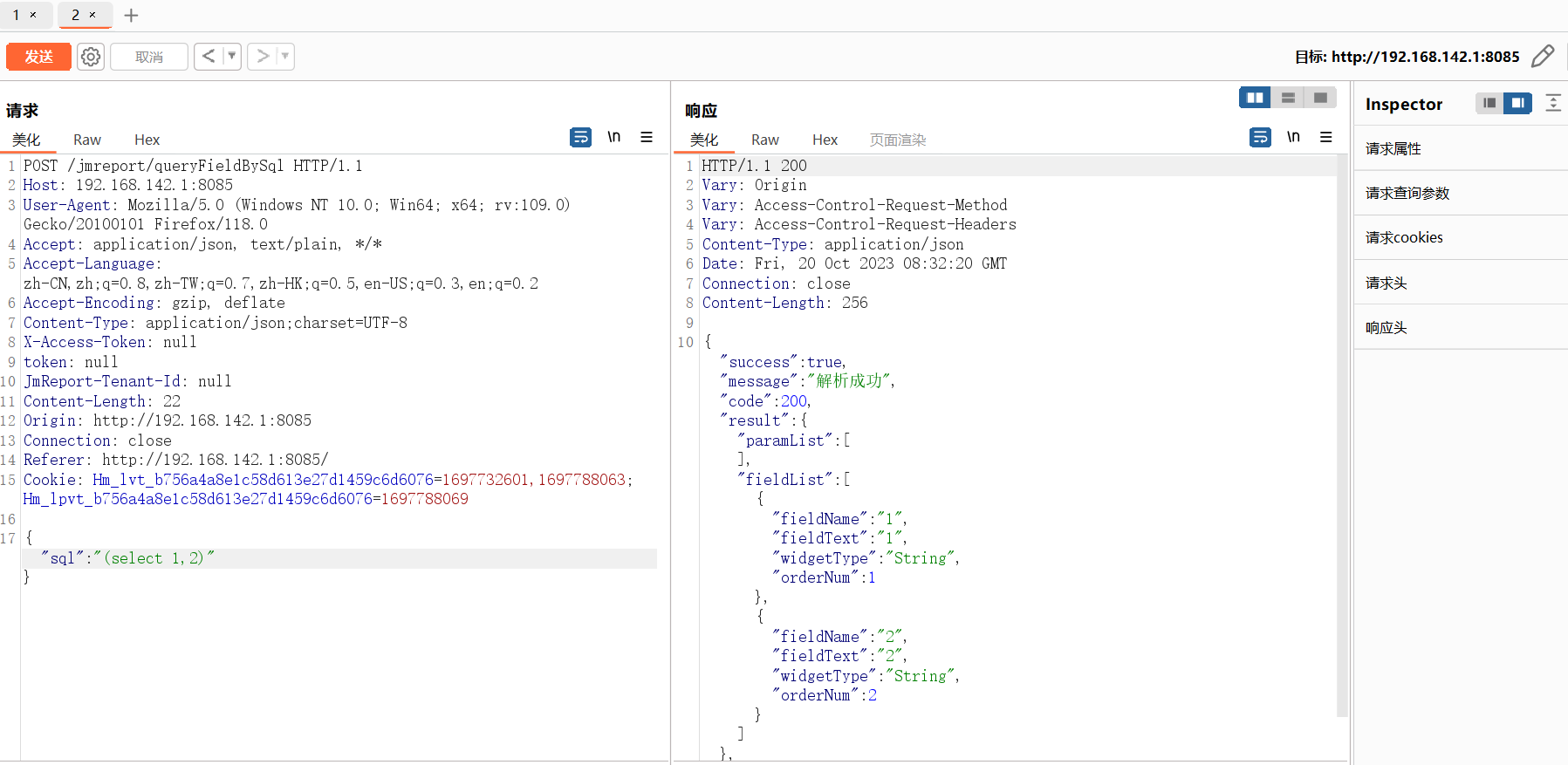1568x765 pixels.
Task: Click the POST /jmreport/queryFieldBySql request line
Action: click(x=193, y=166)
